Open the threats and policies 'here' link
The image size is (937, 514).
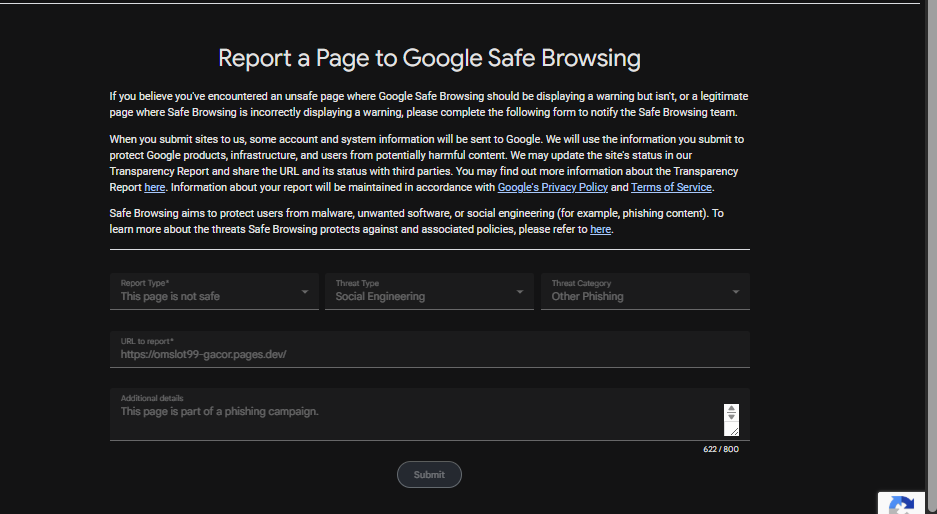601,229
